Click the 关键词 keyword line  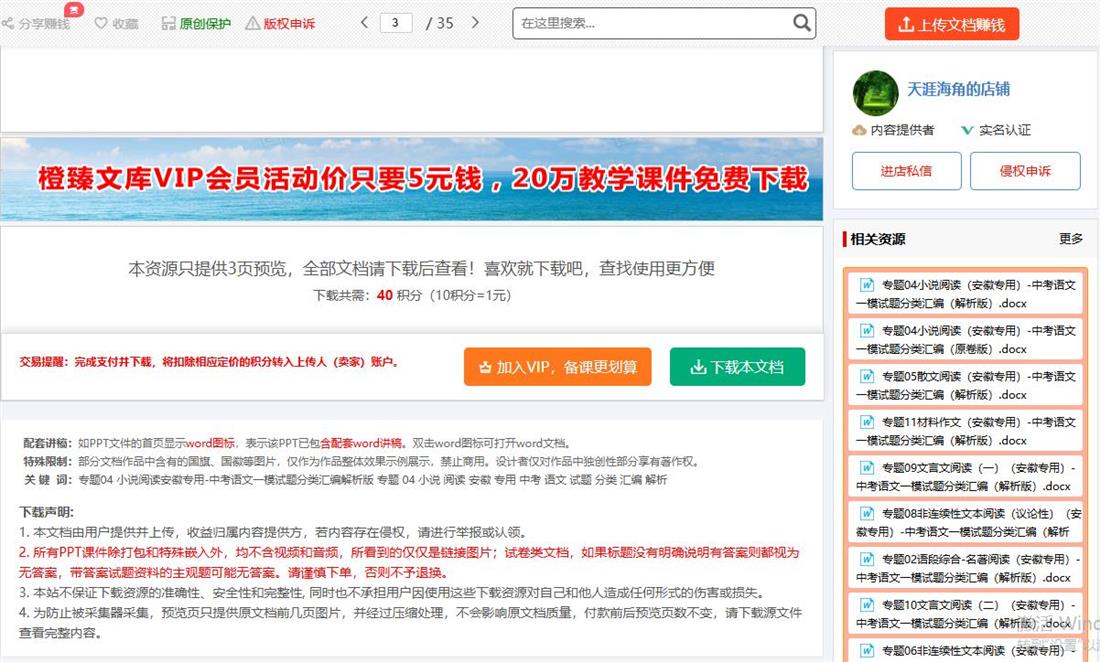point(345,480)
